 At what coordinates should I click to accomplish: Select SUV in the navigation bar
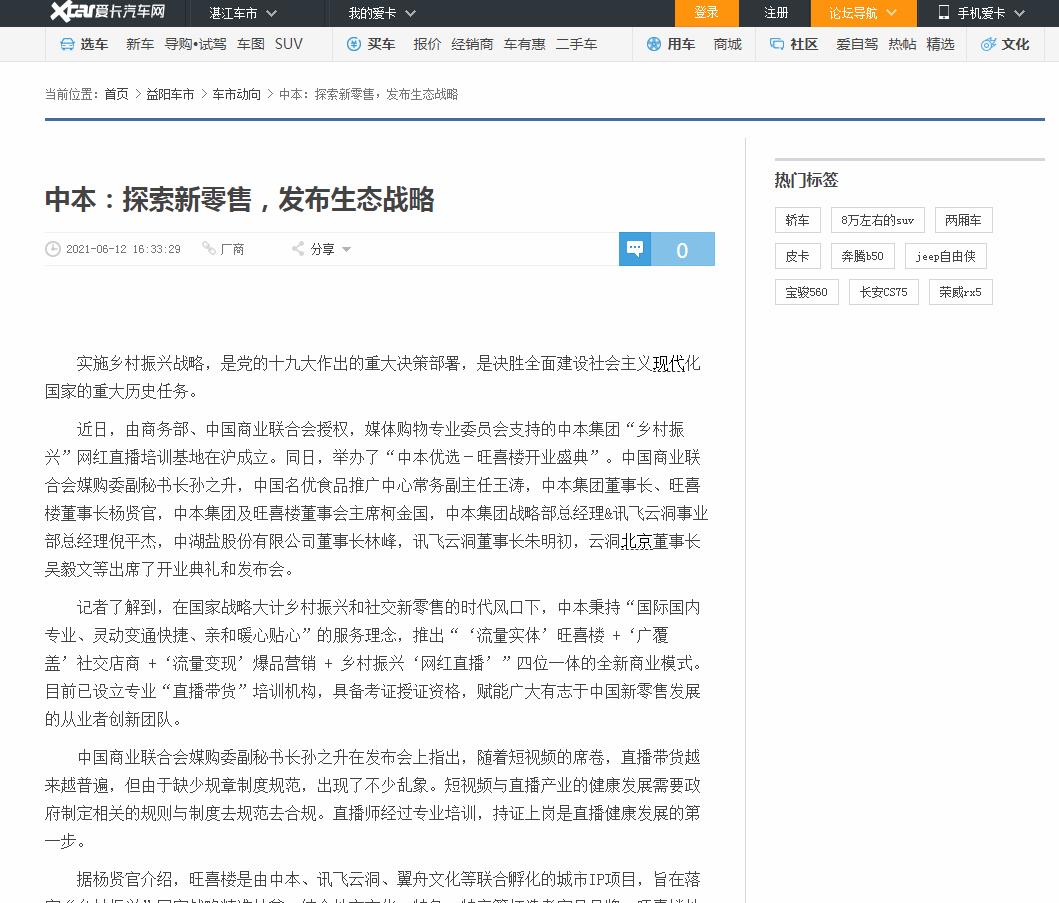288,45
